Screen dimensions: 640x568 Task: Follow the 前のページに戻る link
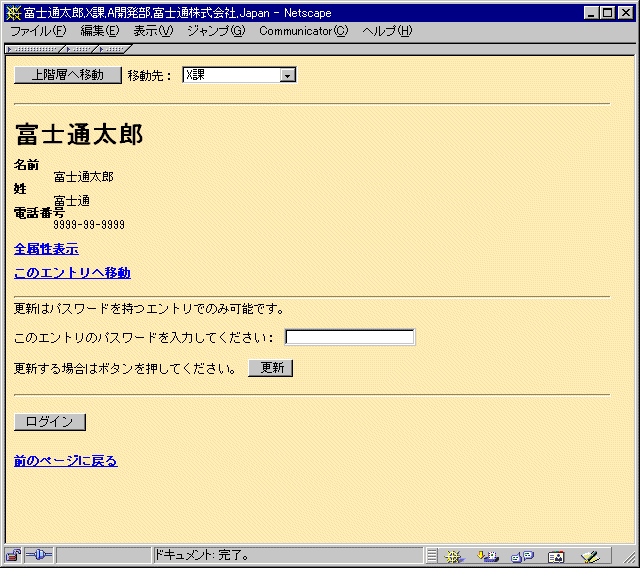(66, 461)
